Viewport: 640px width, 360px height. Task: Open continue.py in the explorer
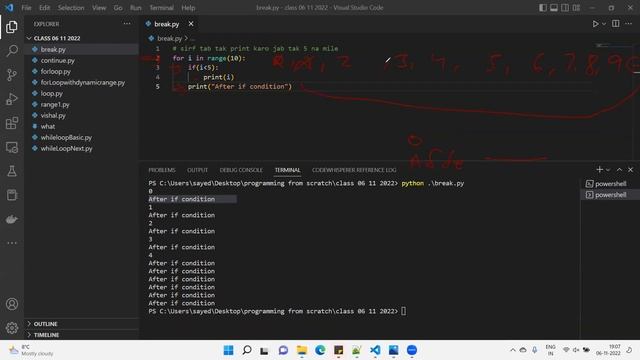pos(58,60)
